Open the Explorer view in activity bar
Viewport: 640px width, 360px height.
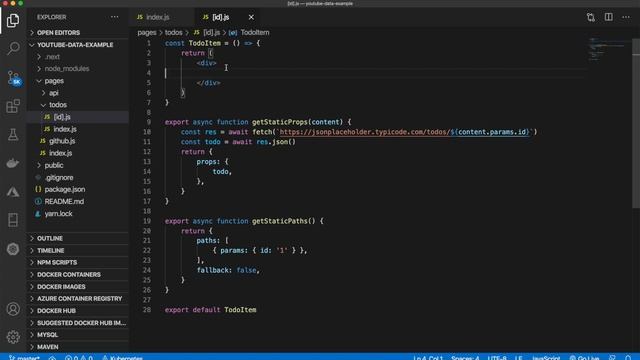pos(13,20)
